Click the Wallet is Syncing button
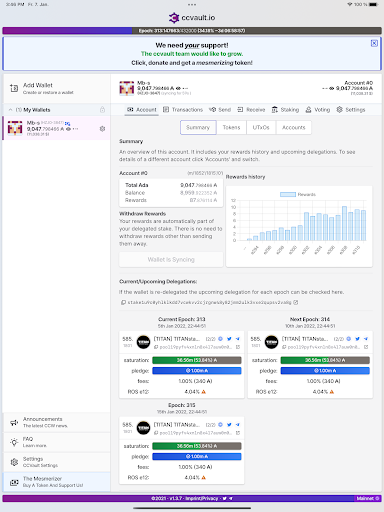 tap(171, 259)
